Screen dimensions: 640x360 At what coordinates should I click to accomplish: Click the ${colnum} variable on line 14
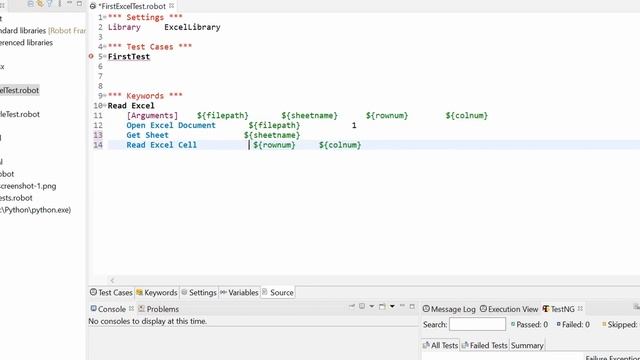tap(340, 144)
